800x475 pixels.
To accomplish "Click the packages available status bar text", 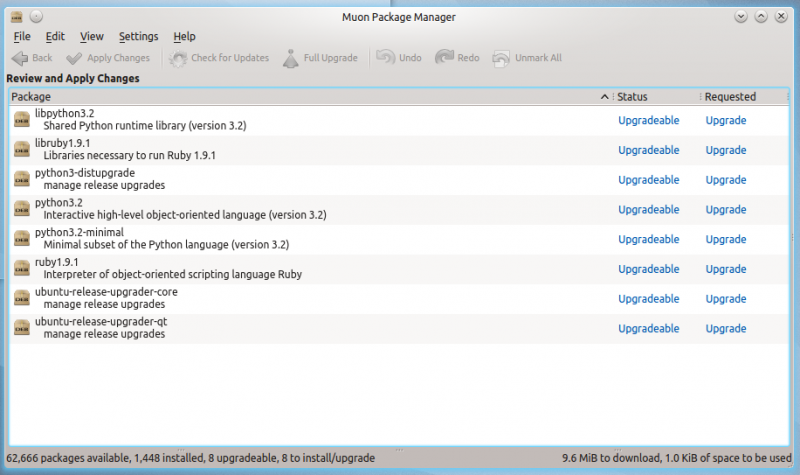I will click(x=190, y=458).
